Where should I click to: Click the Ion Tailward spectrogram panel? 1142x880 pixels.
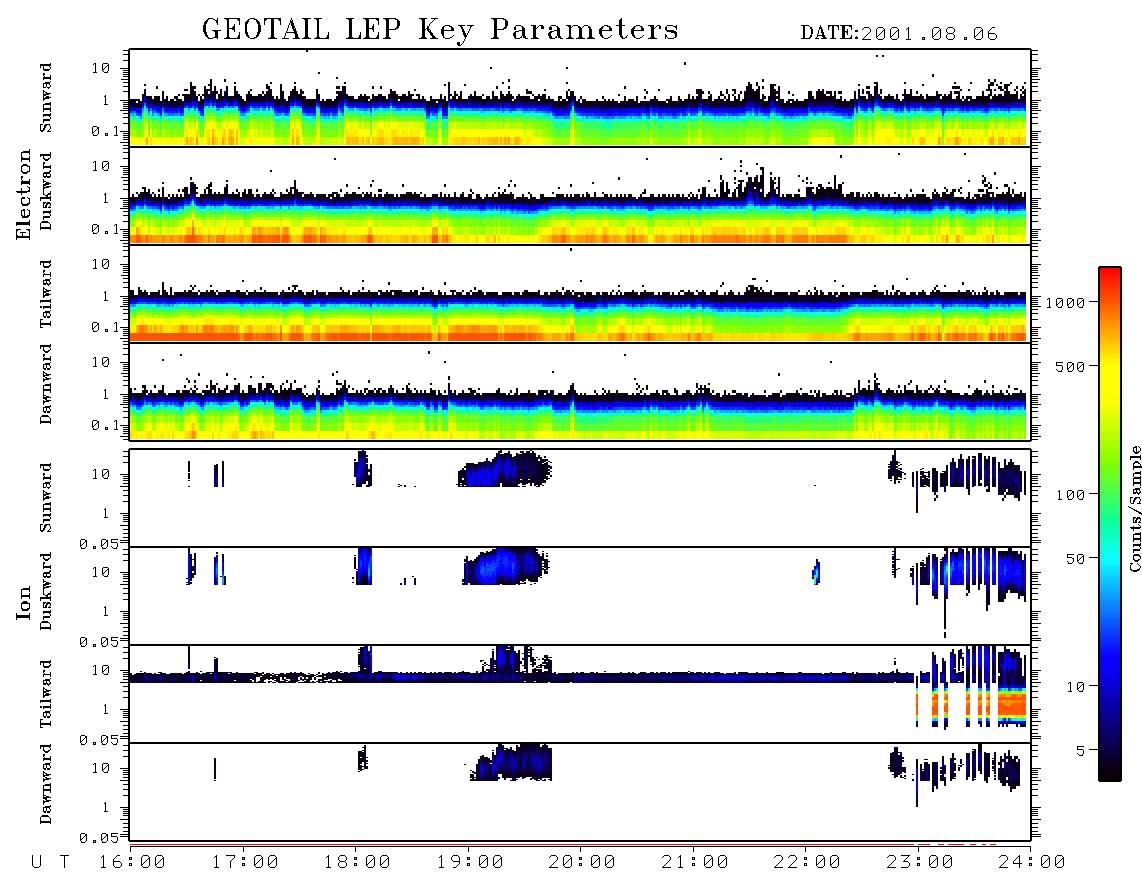click(x=580, y=694)
